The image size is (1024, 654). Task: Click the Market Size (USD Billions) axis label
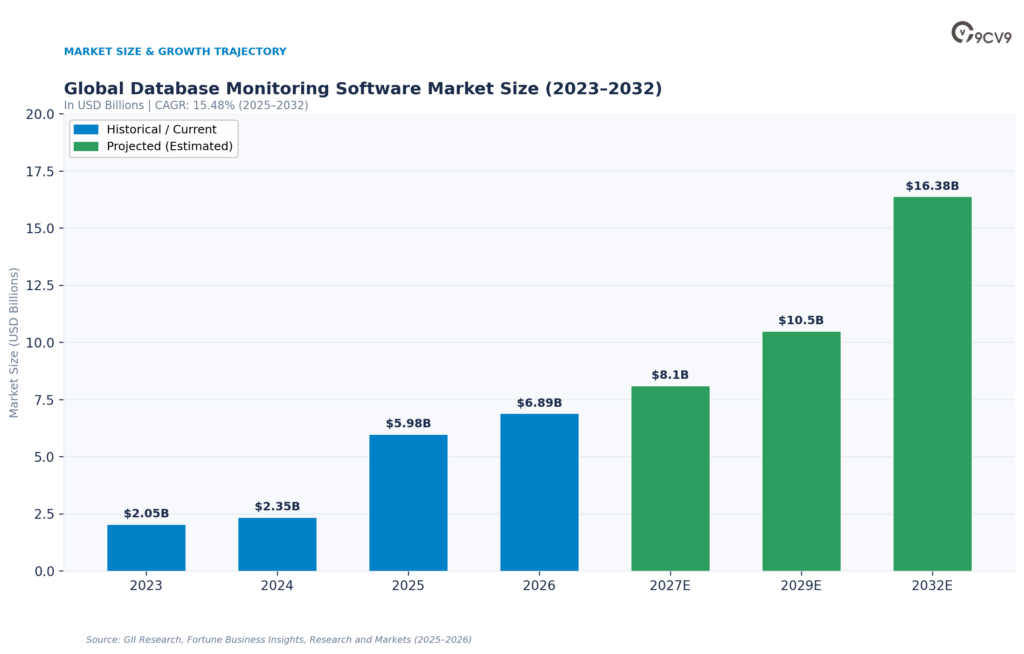tap(14, 342)
